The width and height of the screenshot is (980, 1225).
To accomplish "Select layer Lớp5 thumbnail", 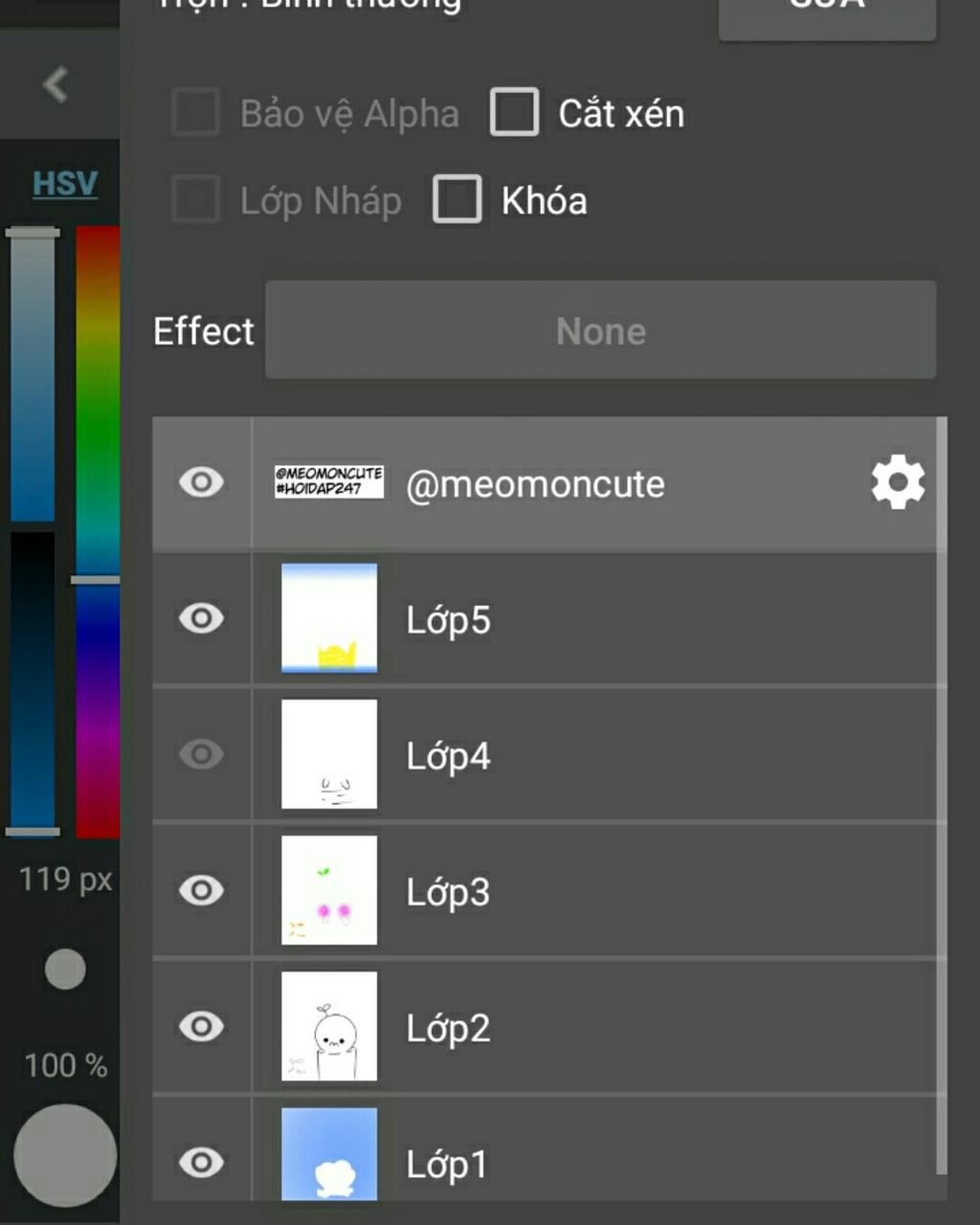I will 329,618.
